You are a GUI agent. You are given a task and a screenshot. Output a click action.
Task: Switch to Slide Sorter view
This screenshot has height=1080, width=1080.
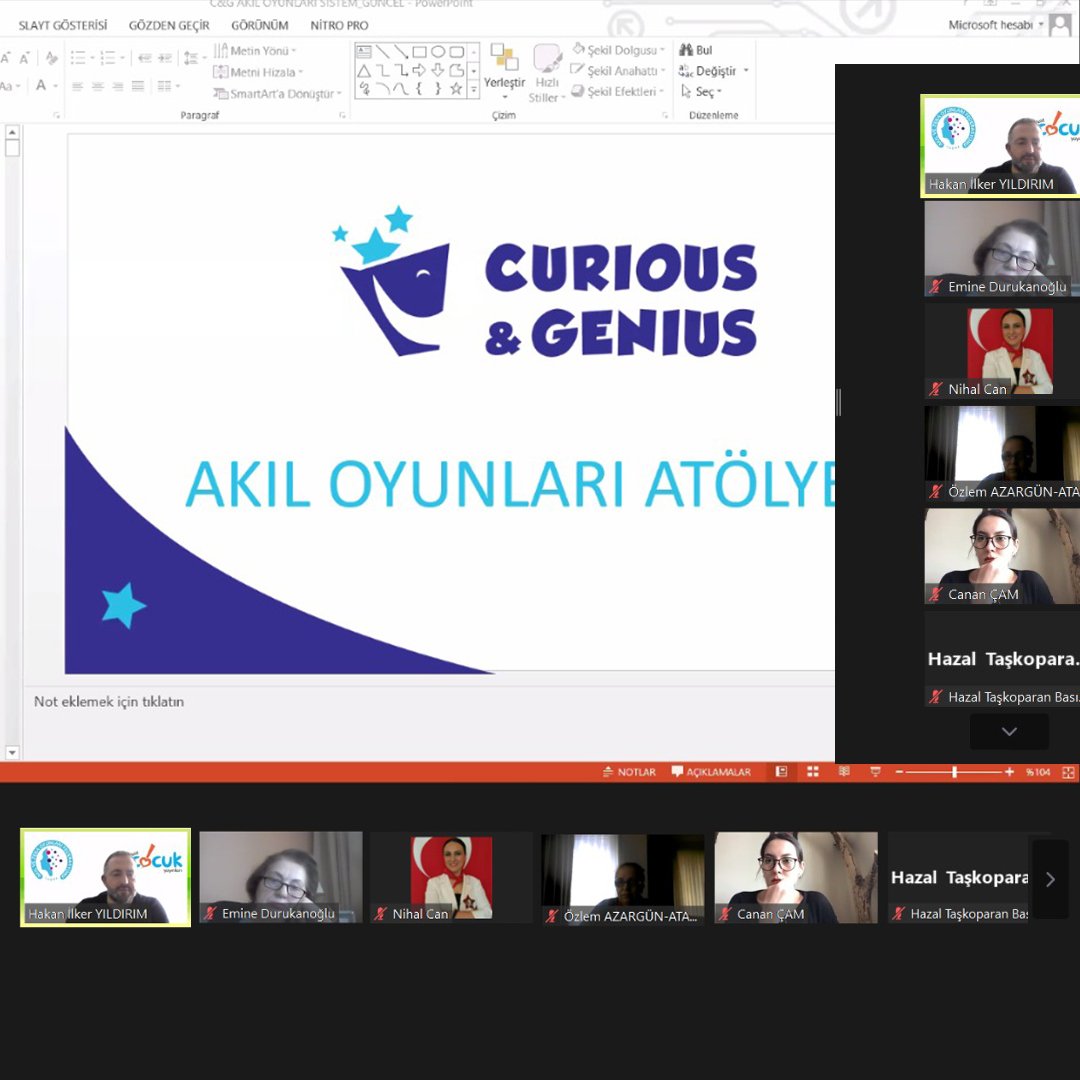pyautogui.click(x=813, y=772)
